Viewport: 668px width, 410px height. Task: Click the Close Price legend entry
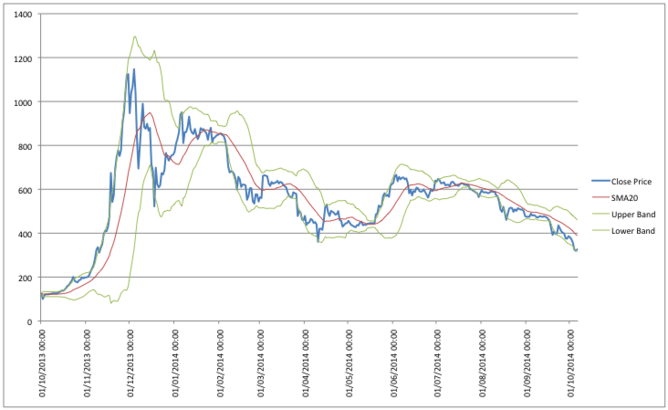click(632, 182)
